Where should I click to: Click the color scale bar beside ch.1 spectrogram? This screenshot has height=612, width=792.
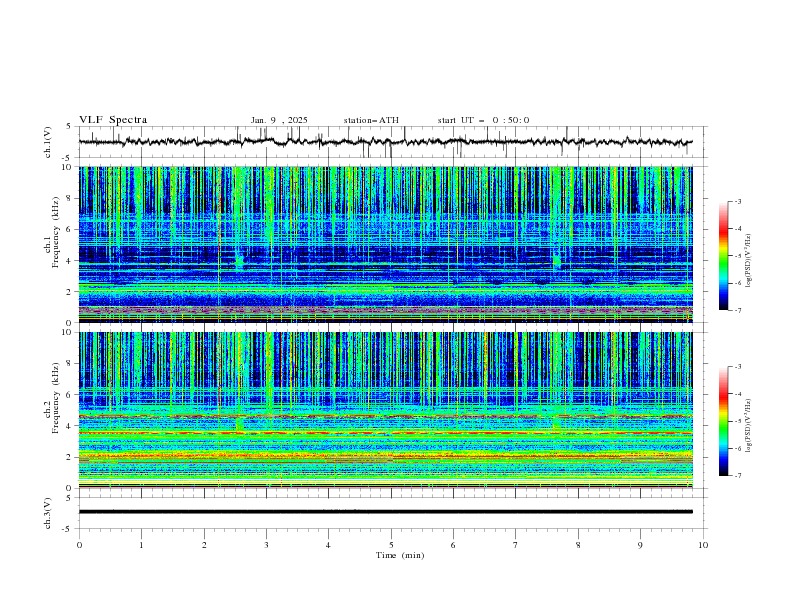click(723, 256)
